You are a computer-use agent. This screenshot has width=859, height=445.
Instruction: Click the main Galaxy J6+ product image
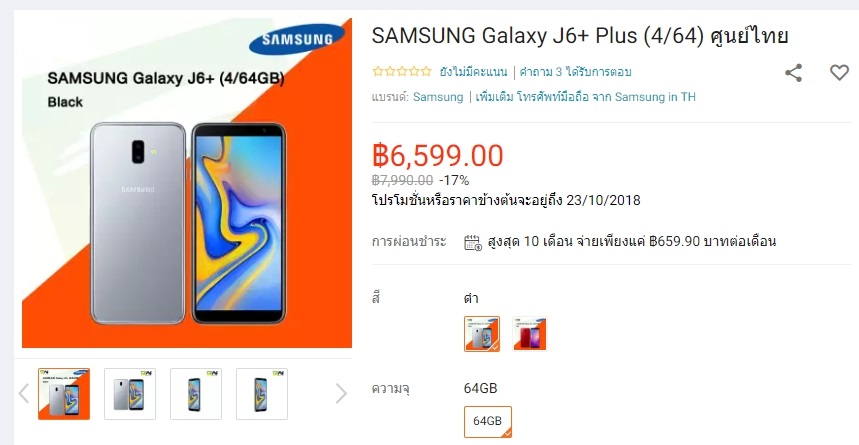tap(187, 183)
